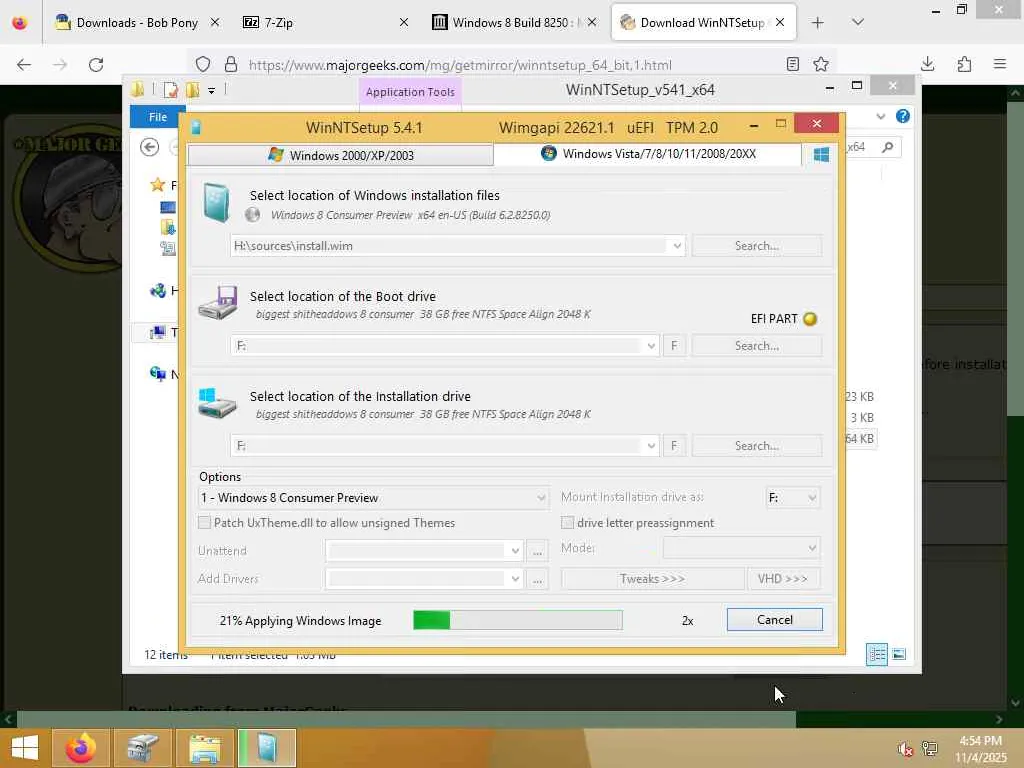1024x768 pixels.
Task: Click the Boot drive floppy disk icon
Action: (217, 302)
